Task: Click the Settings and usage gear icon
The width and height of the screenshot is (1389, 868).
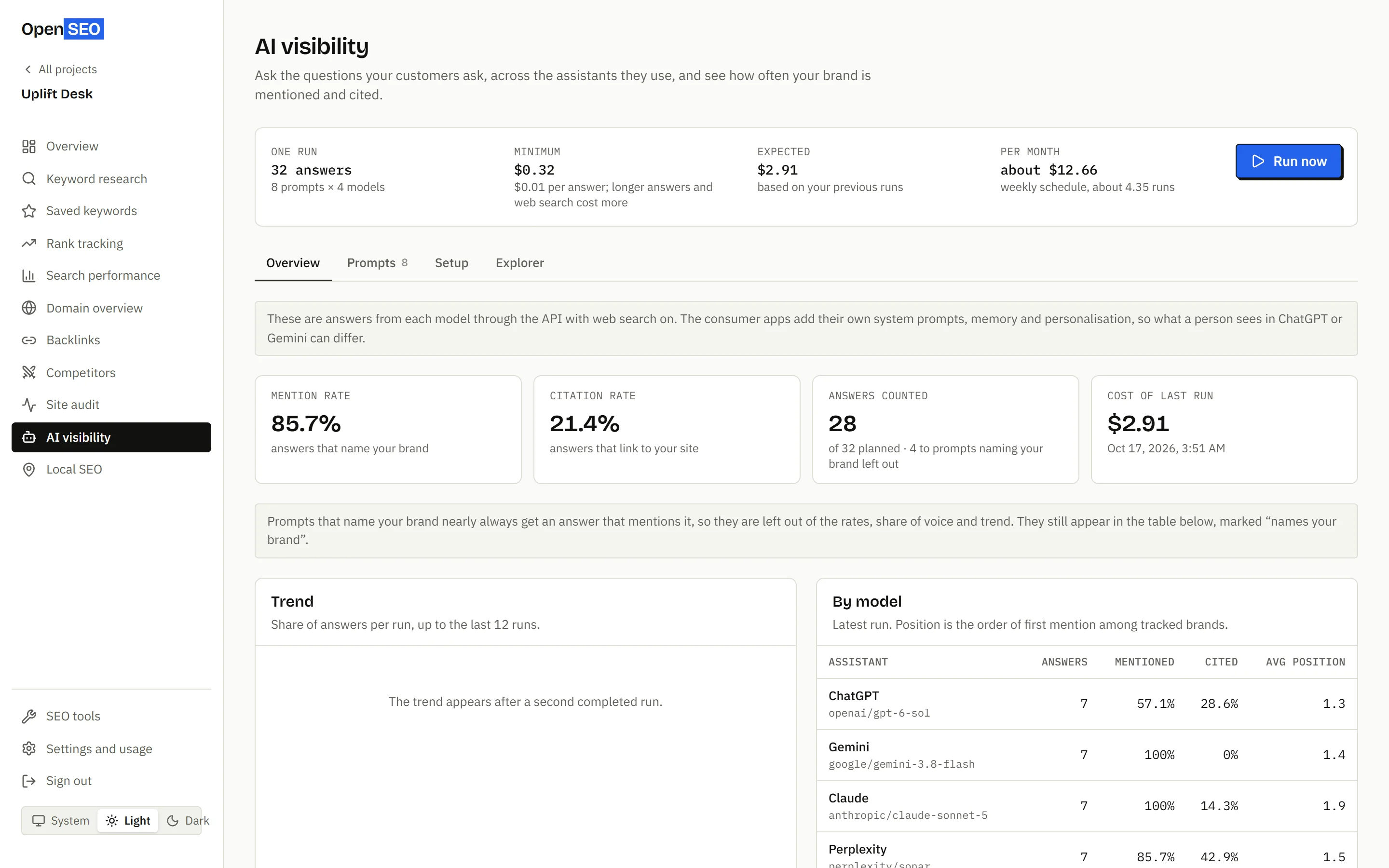Action: [x=29, y=748]
